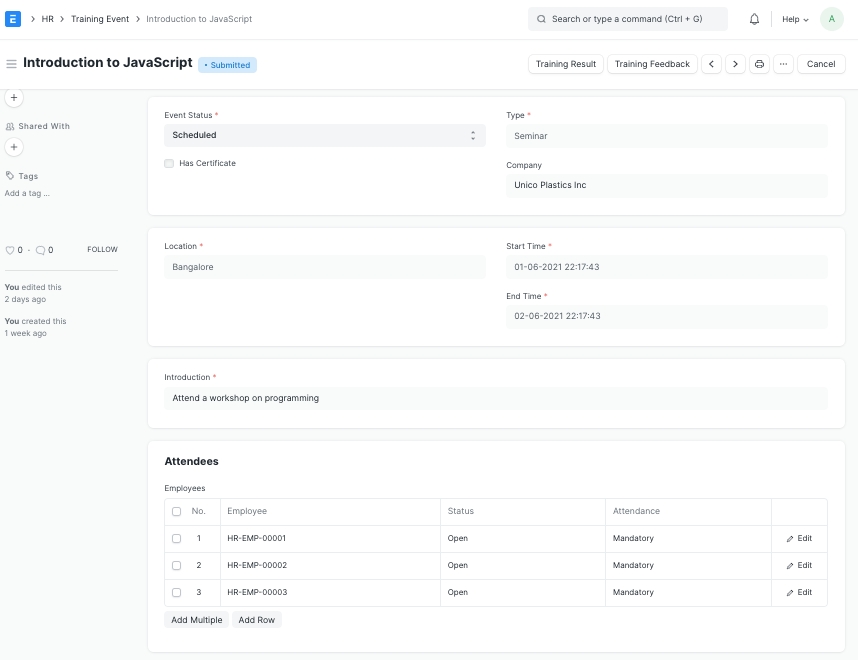858x660 pixels.
Task: Open the Event Status dropdown
Action: click(324, 135)
